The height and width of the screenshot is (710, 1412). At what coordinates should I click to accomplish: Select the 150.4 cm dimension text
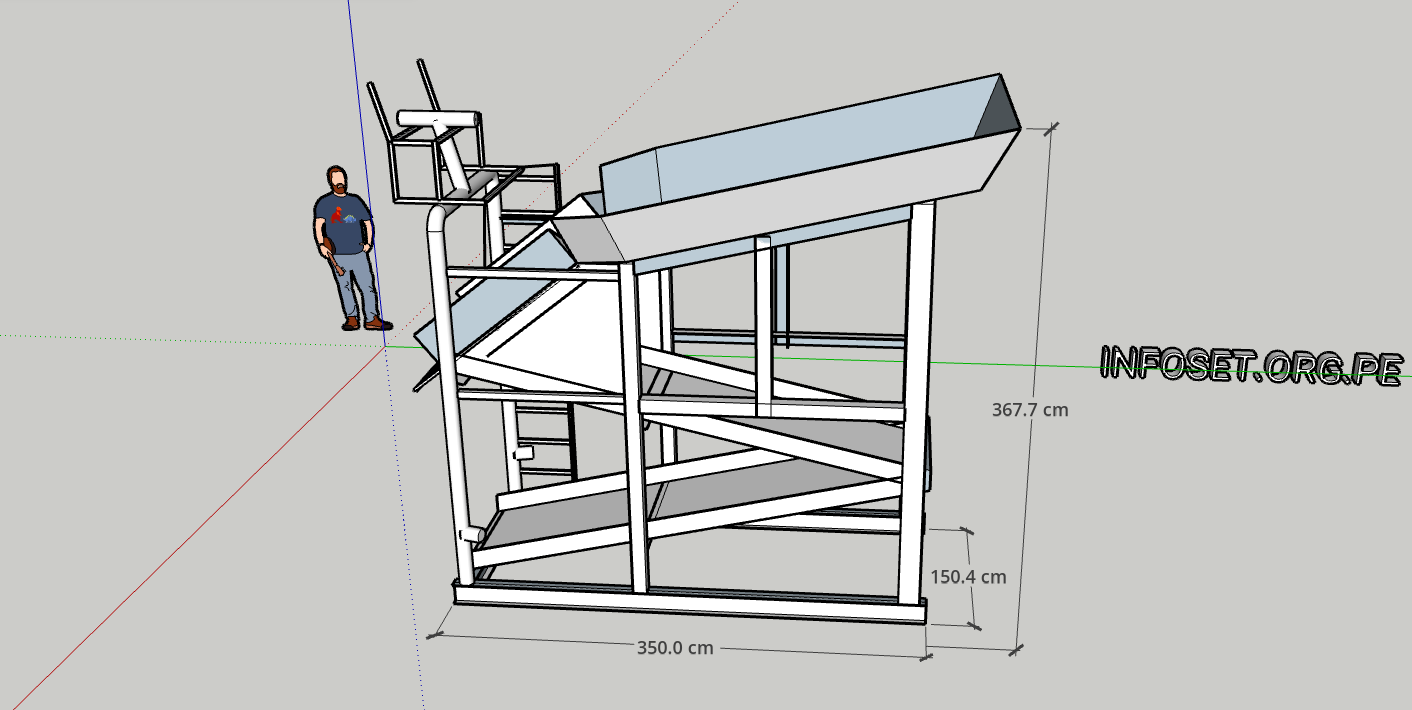967,576
